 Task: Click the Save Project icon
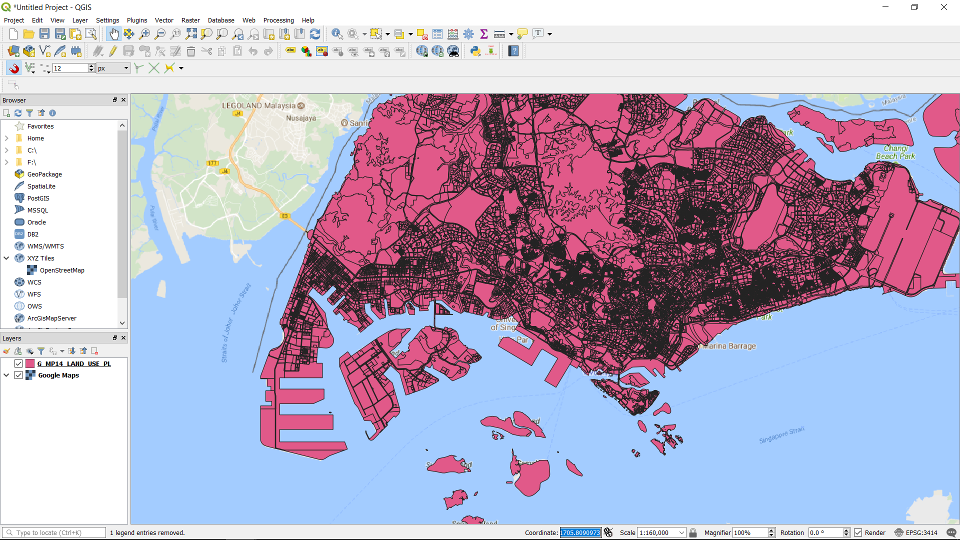tap(45, 34)
